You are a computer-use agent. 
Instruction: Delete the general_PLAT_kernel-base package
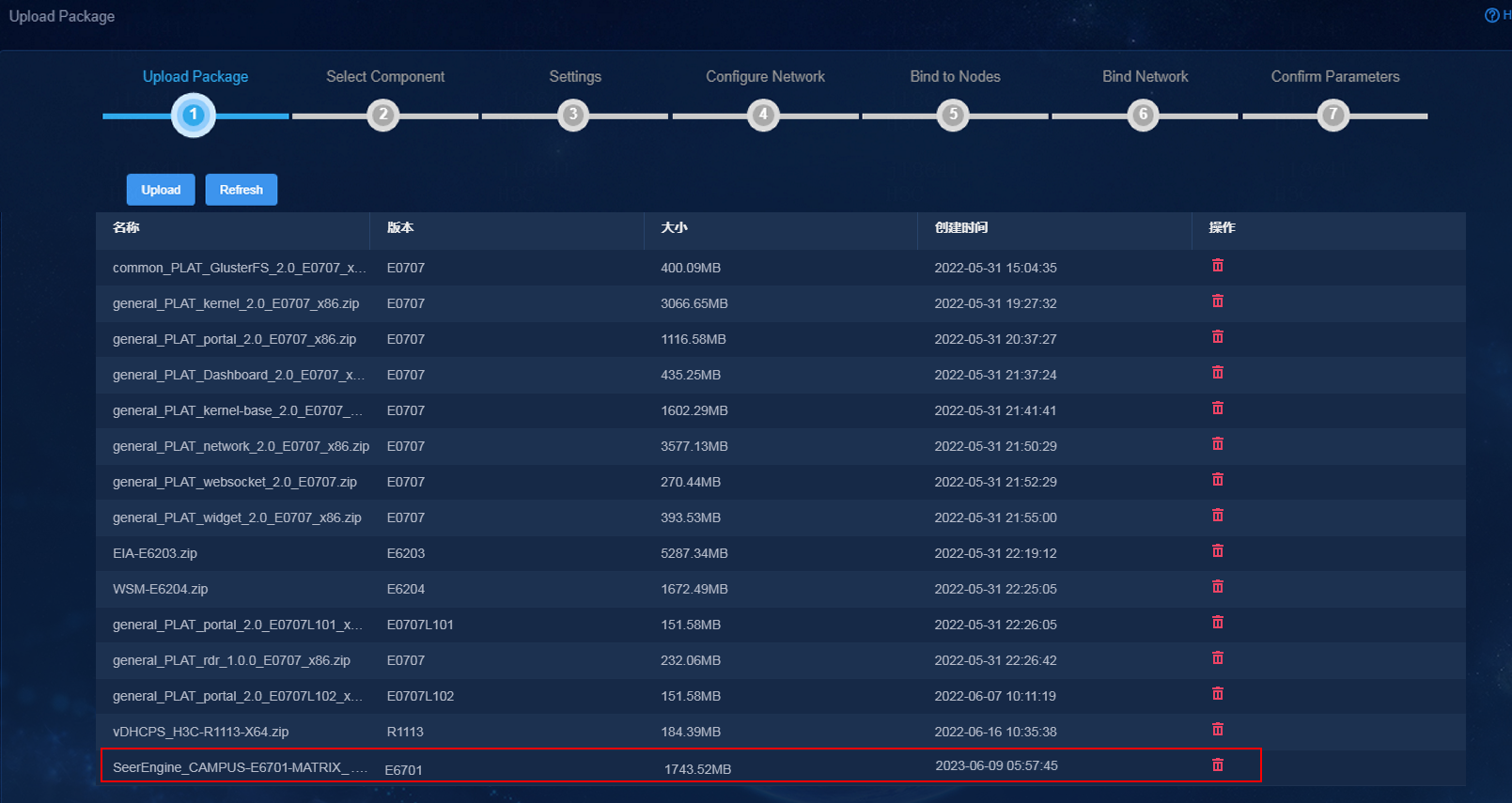pyautogui.click(x=1217, y=409)
